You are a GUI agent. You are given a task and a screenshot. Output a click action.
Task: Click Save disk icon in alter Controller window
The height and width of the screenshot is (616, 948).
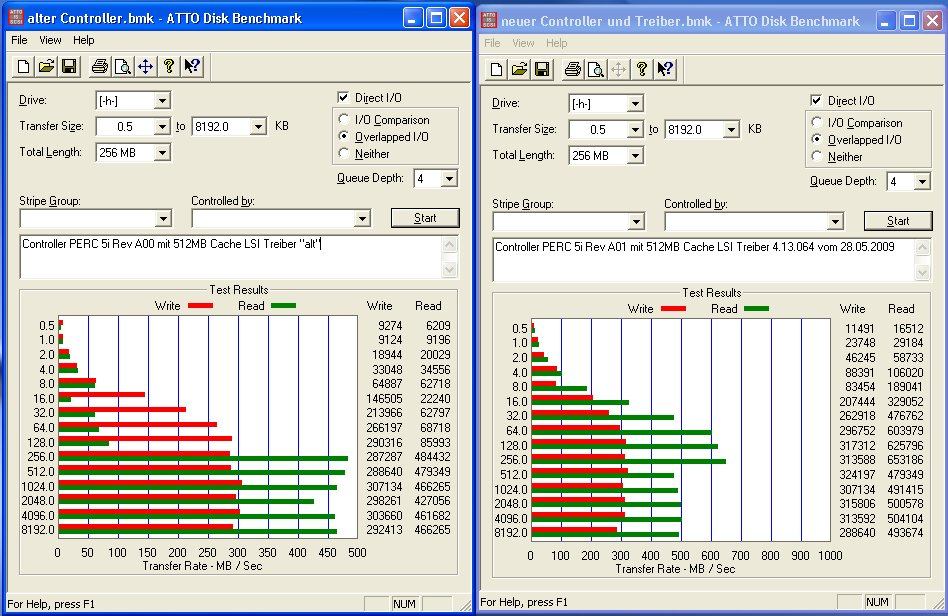click(x=70, y=66)
